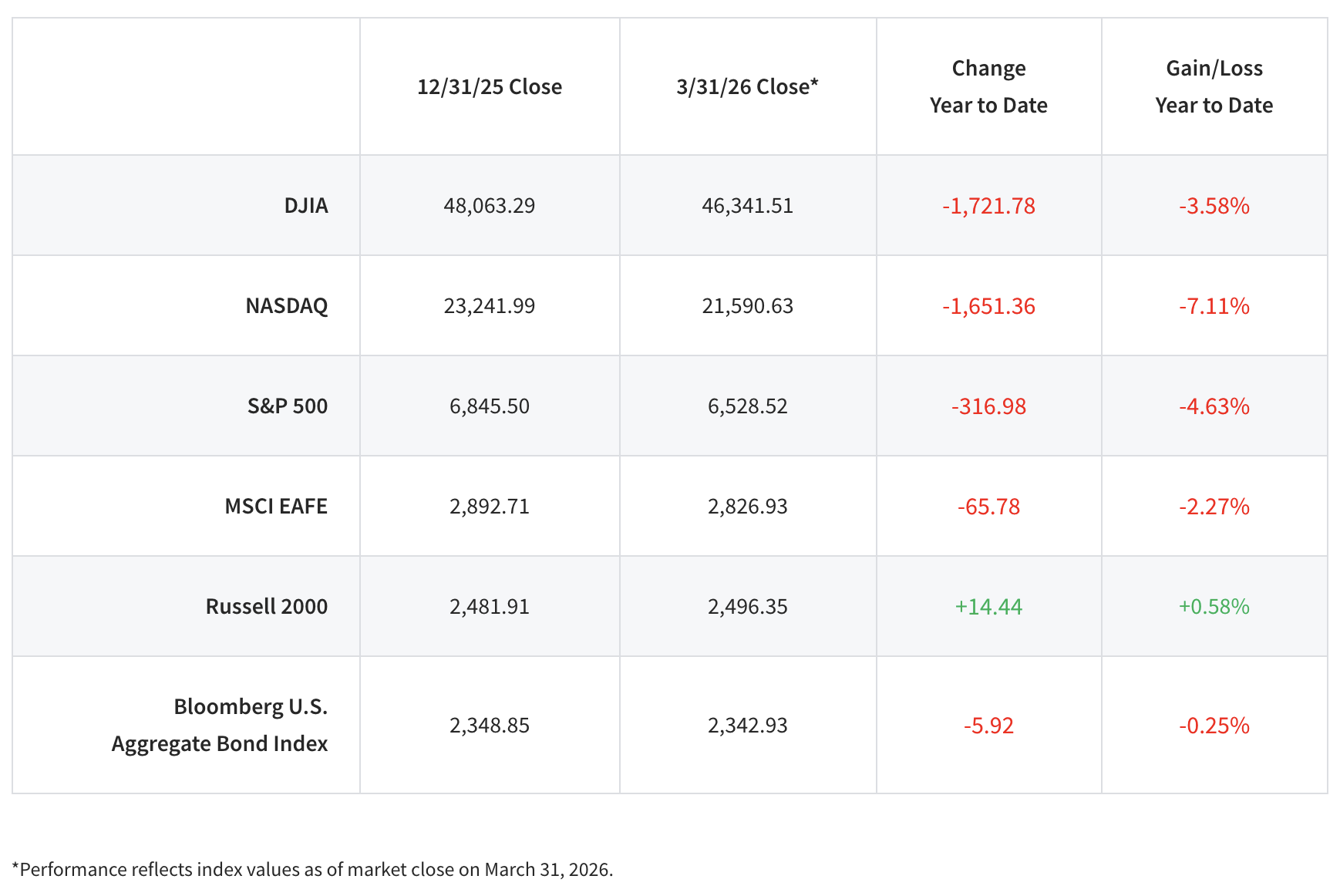Click Russell 2000 gain value +14.44
1340x896 pixels.
click(988, 607)
